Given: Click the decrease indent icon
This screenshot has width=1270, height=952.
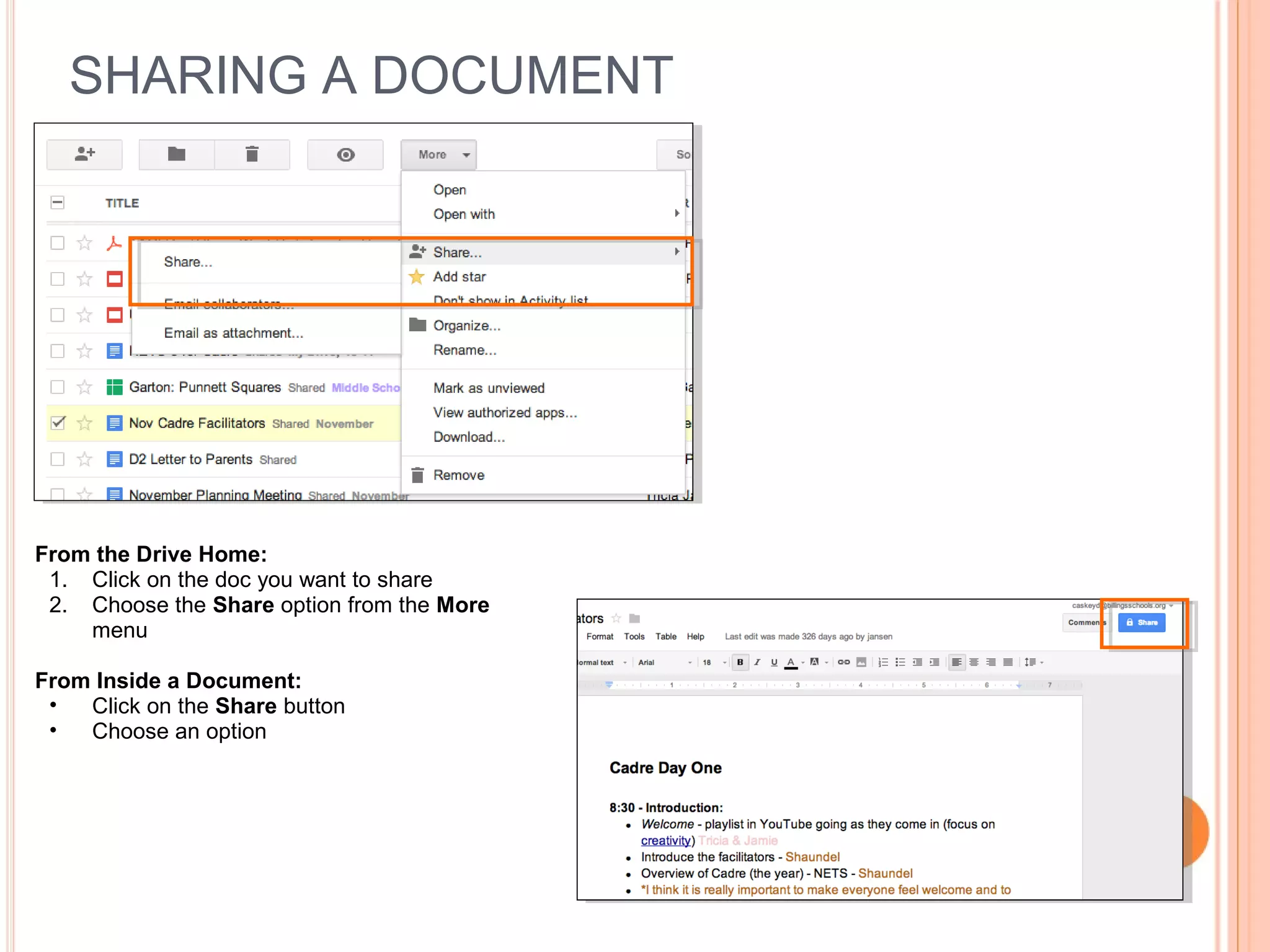Looking at the screenshot, I should (x=917, y=662).
